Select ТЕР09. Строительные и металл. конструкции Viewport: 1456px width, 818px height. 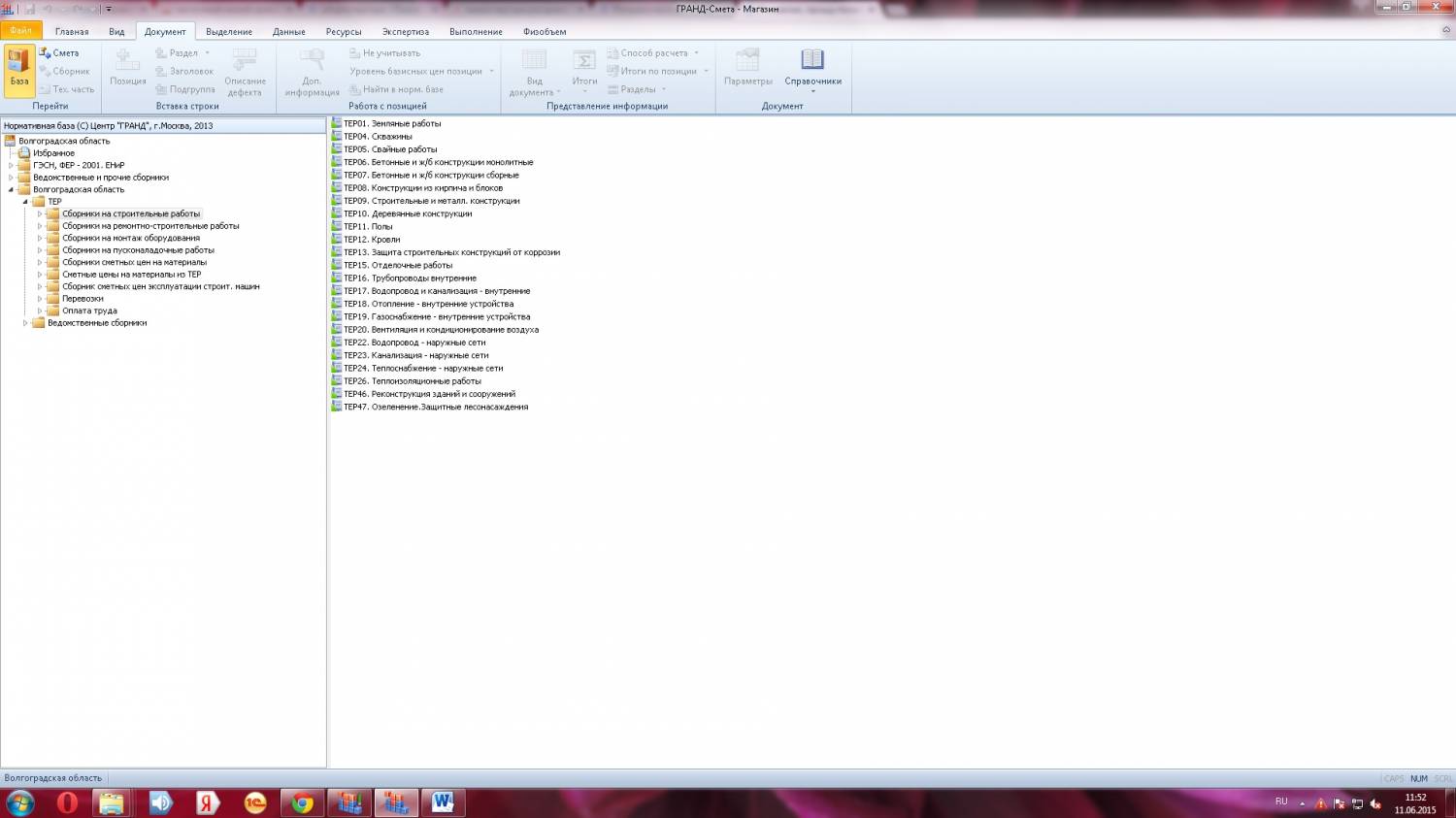[432, 201]
